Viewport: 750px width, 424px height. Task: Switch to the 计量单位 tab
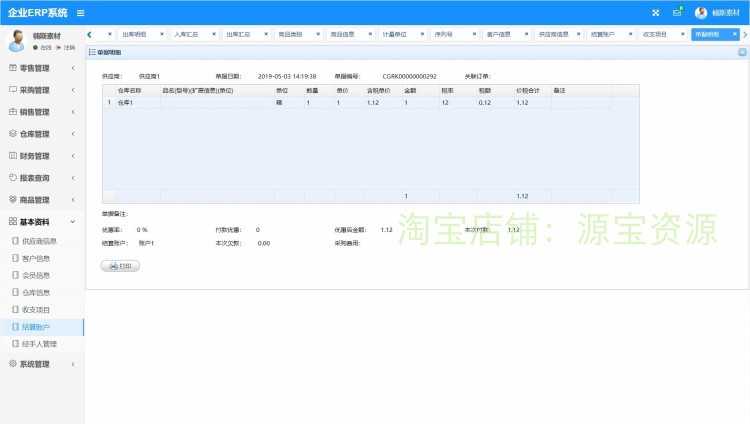tap(395, 34)
